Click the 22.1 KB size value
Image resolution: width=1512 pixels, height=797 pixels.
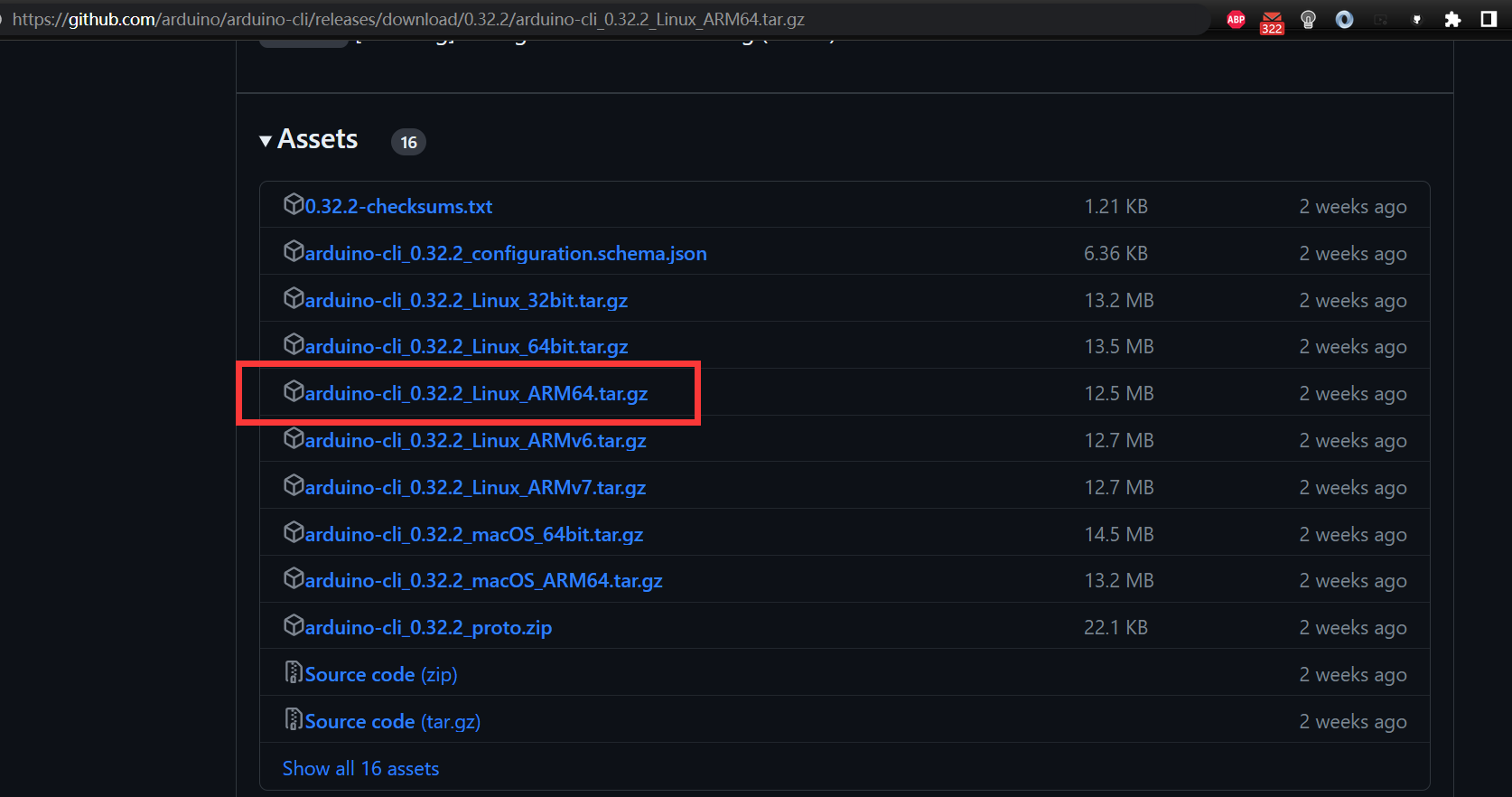[x=1115, y=628]
